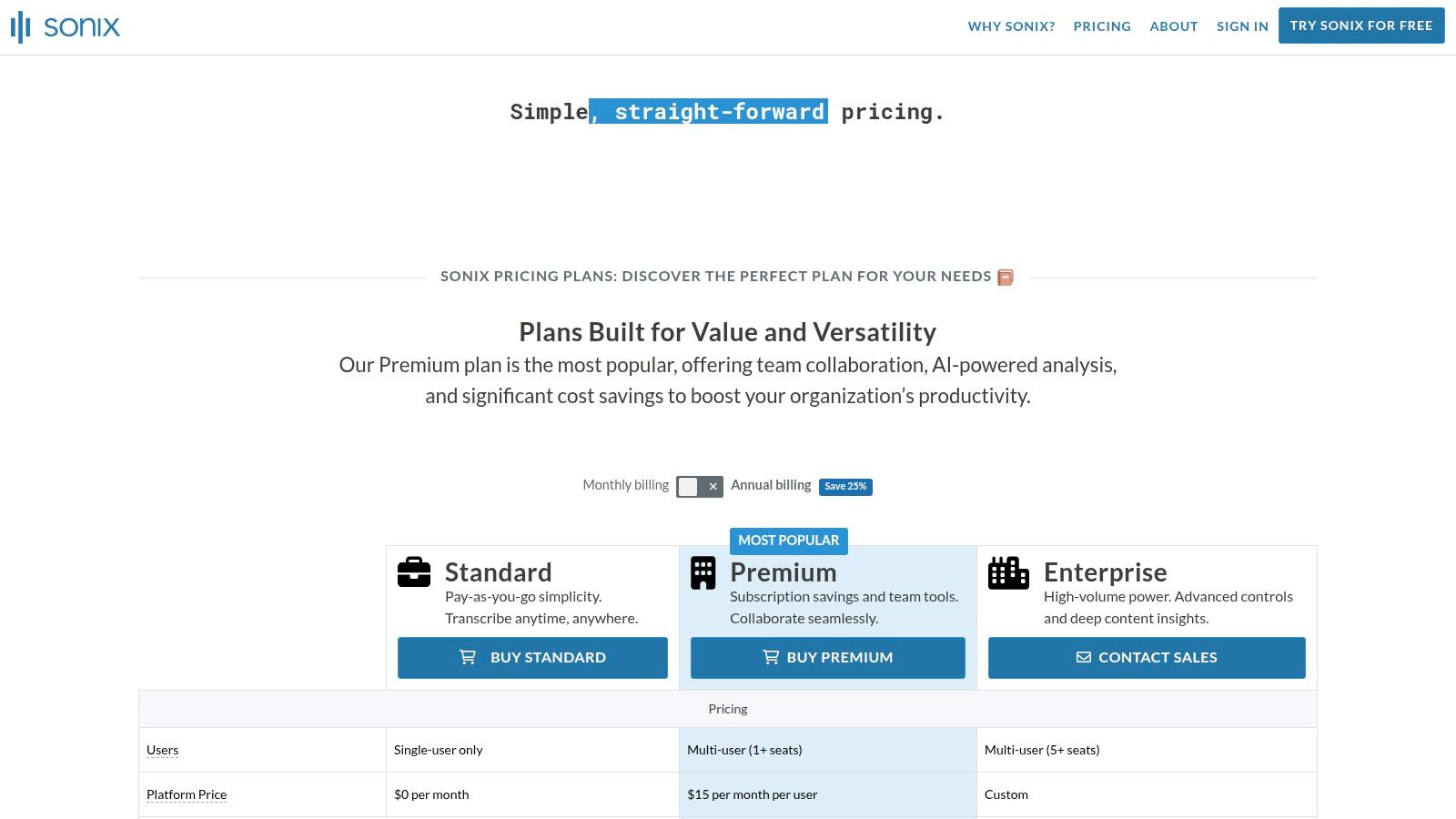
Task: Select the Monthly billing label
Action: (625, 485)
